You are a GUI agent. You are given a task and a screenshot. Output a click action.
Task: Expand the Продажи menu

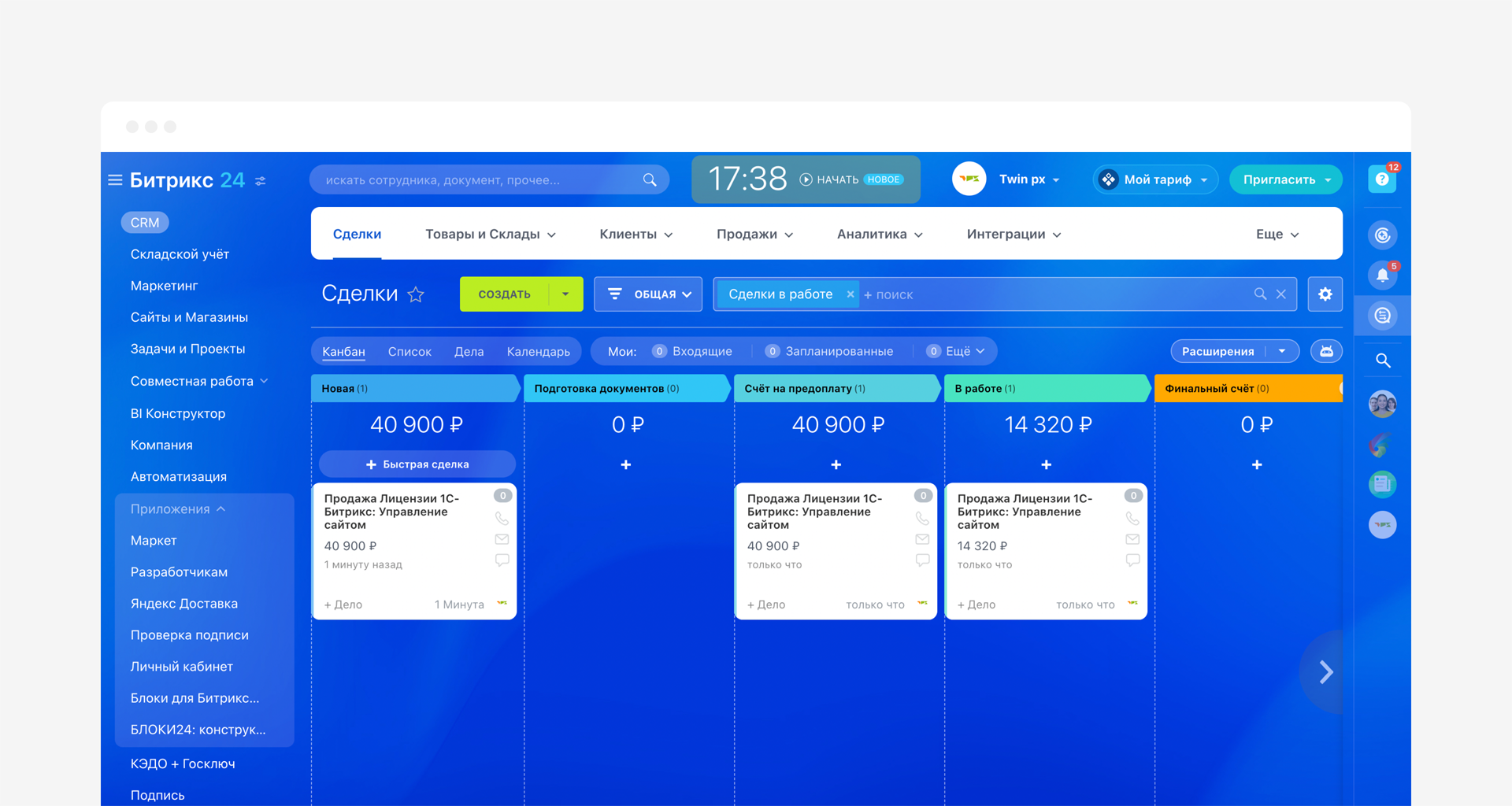point(755,235)
